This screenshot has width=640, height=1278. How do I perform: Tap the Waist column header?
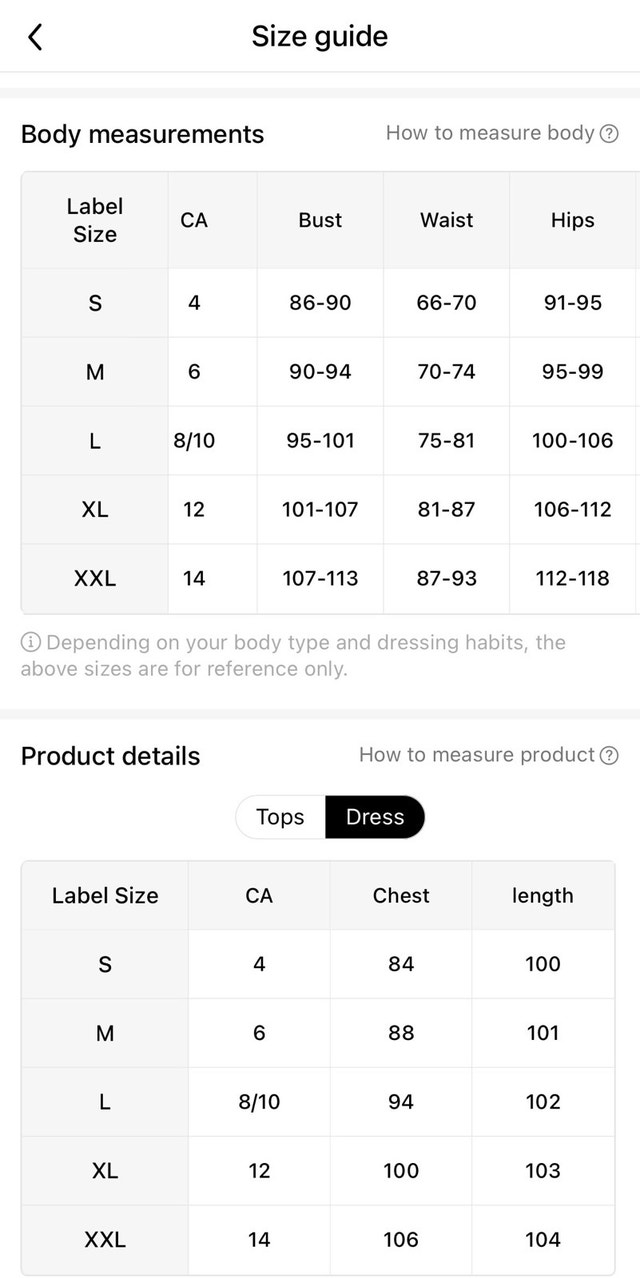point(446,220)
